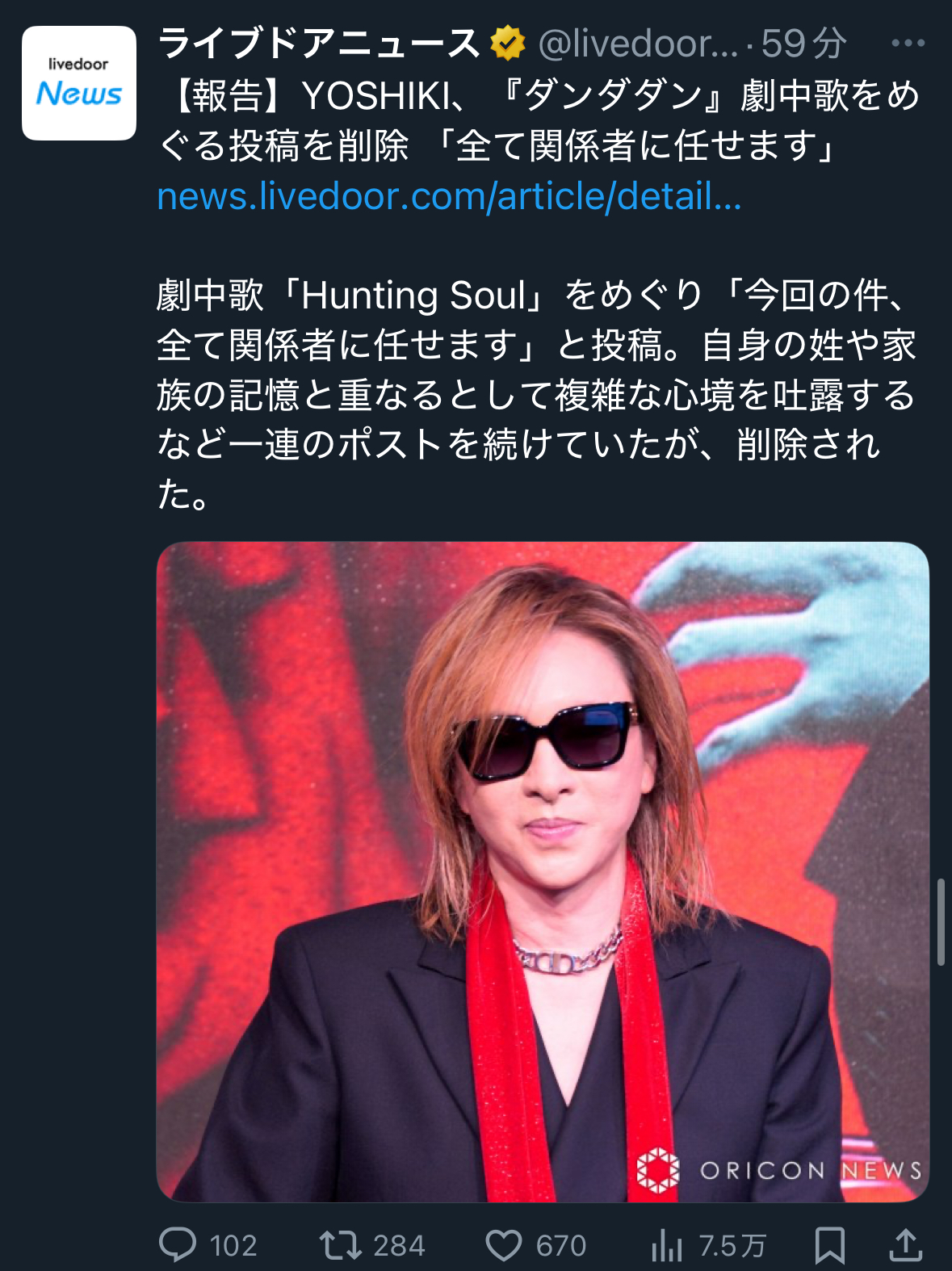Open the news.livedoor.com article link
This screenshot has height=1271, width=952.
pos(449,196)
